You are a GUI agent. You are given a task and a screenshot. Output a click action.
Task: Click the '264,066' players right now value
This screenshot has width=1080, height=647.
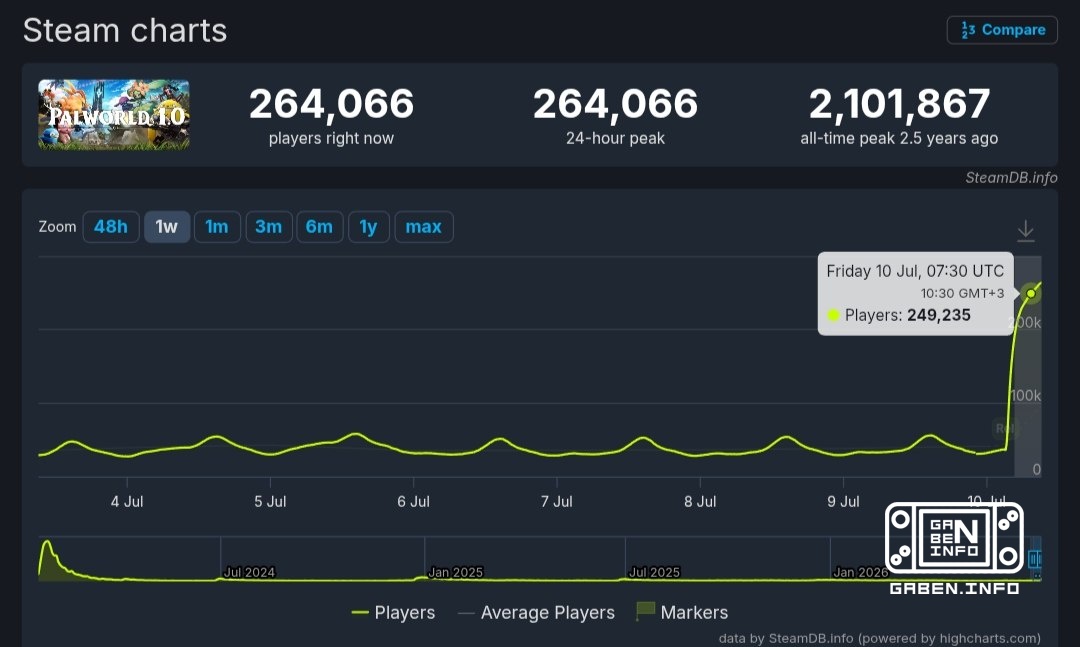[x=331, y=104]
